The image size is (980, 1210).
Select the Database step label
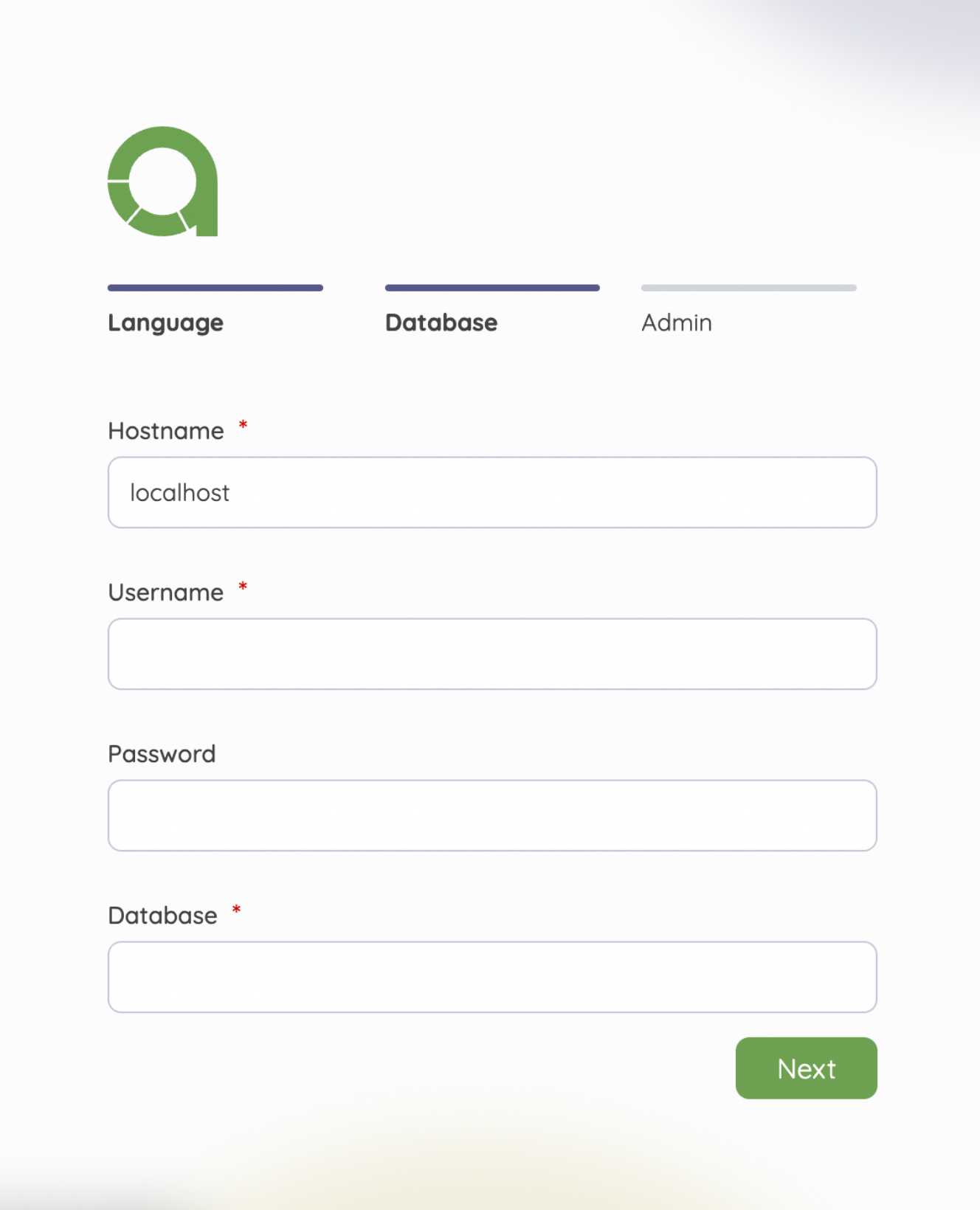(441, 322)
